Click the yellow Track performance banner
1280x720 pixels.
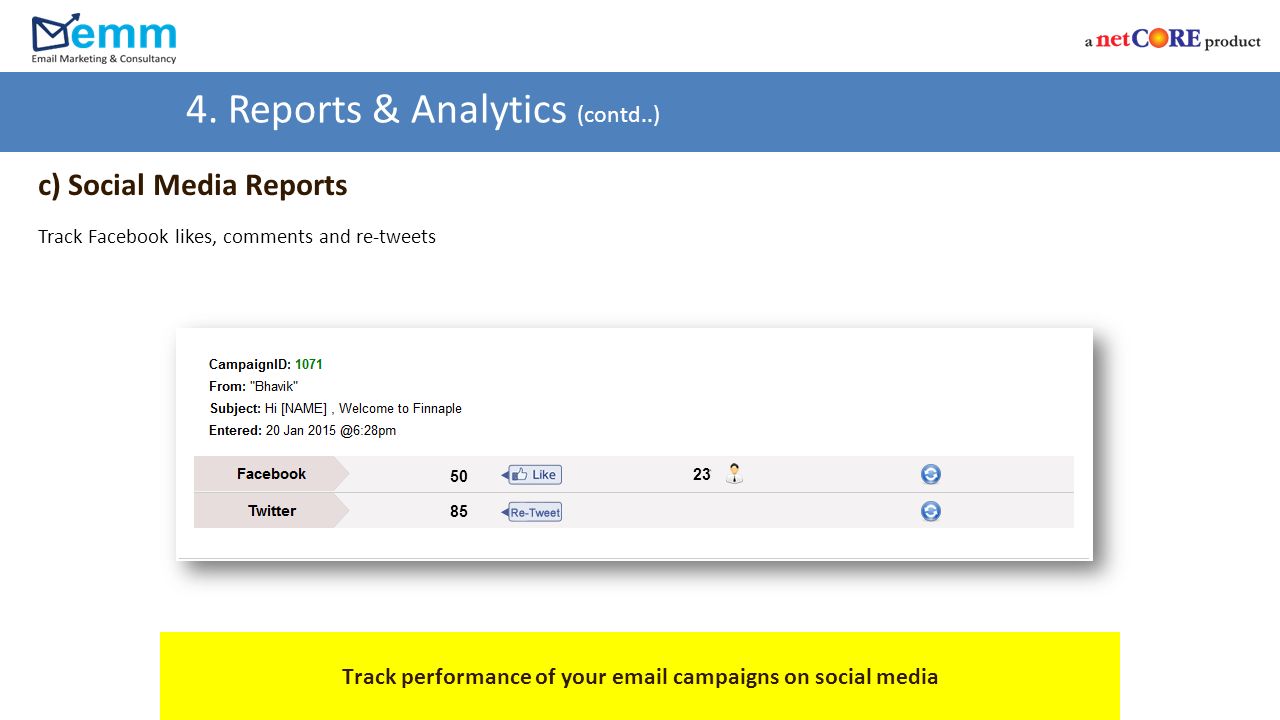point(640,676)
